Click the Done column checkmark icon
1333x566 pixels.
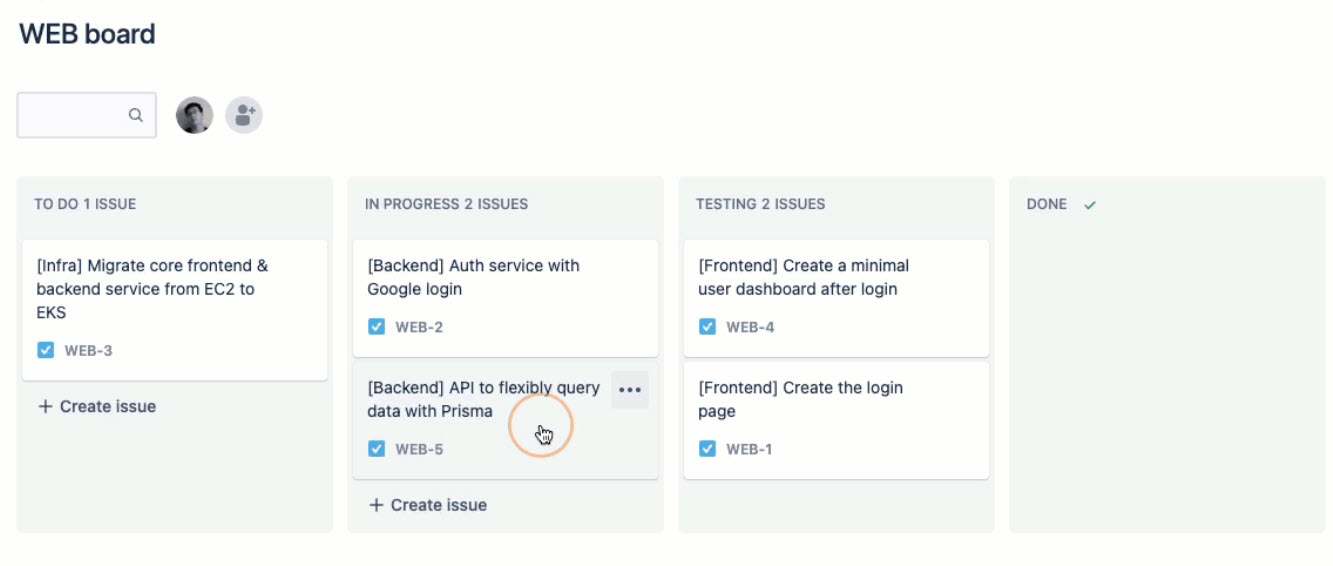(1090, 204)
